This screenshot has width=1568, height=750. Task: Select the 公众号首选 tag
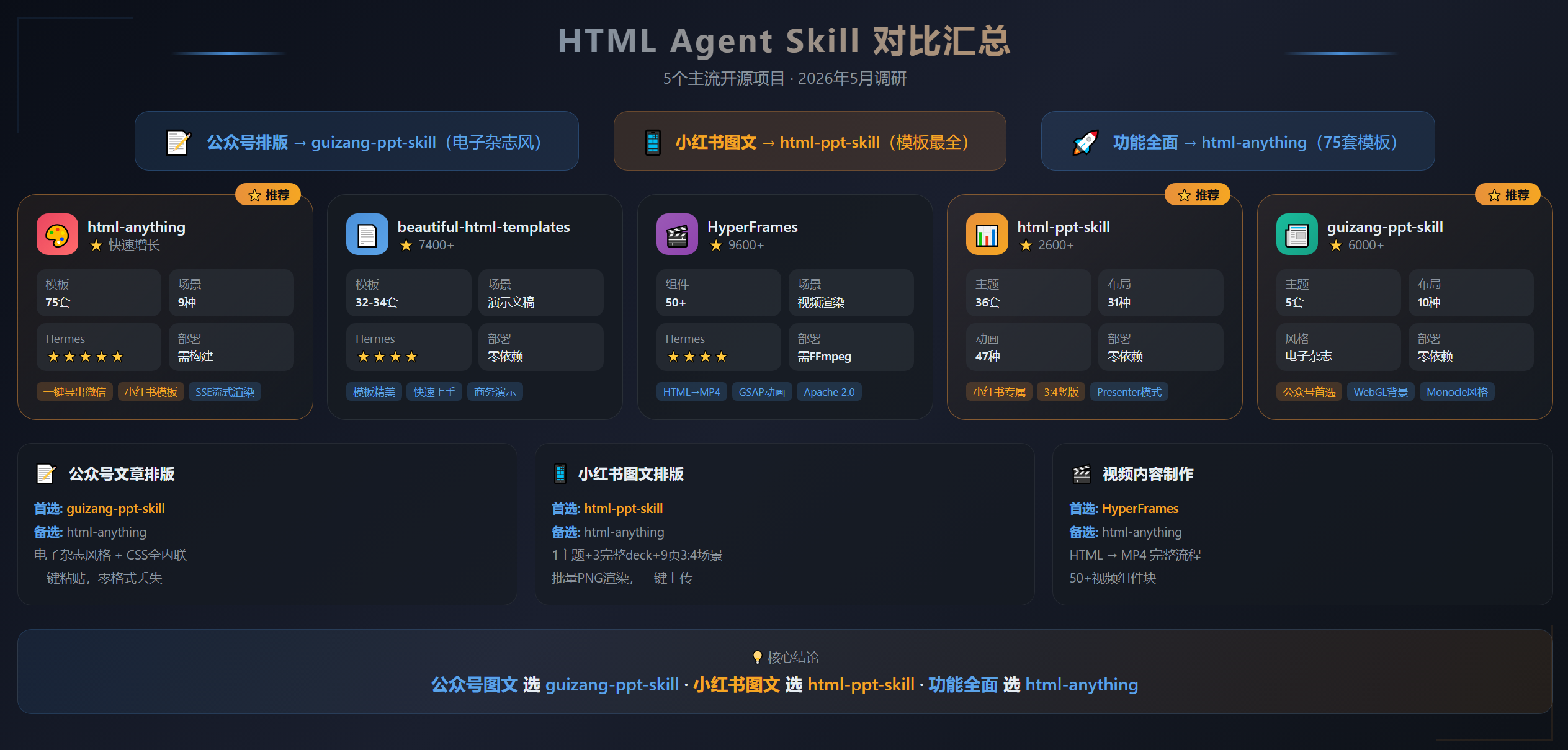pyautogui.click(x=1309, y=392)
